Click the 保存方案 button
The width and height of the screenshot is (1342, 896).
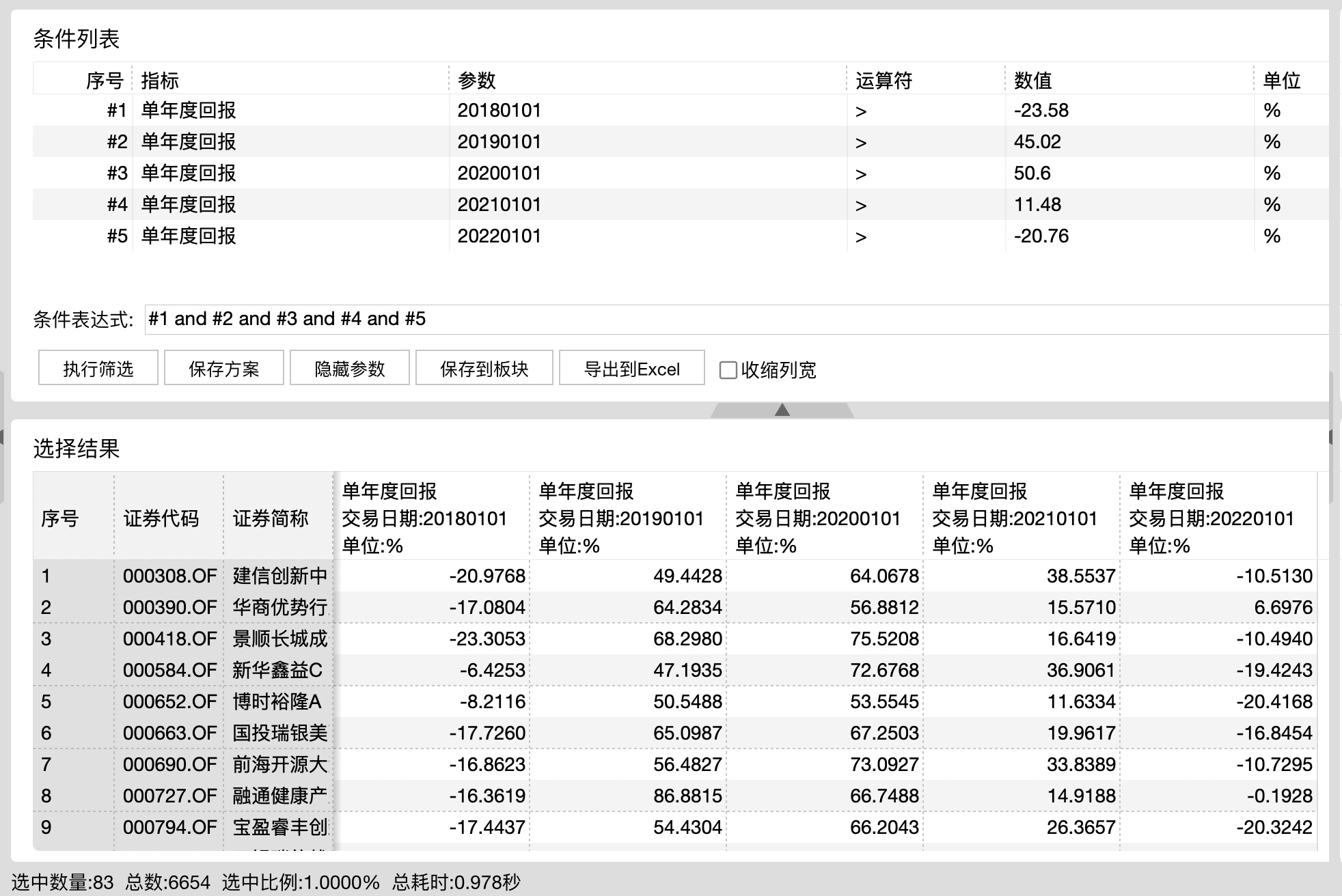coord(223,368)
